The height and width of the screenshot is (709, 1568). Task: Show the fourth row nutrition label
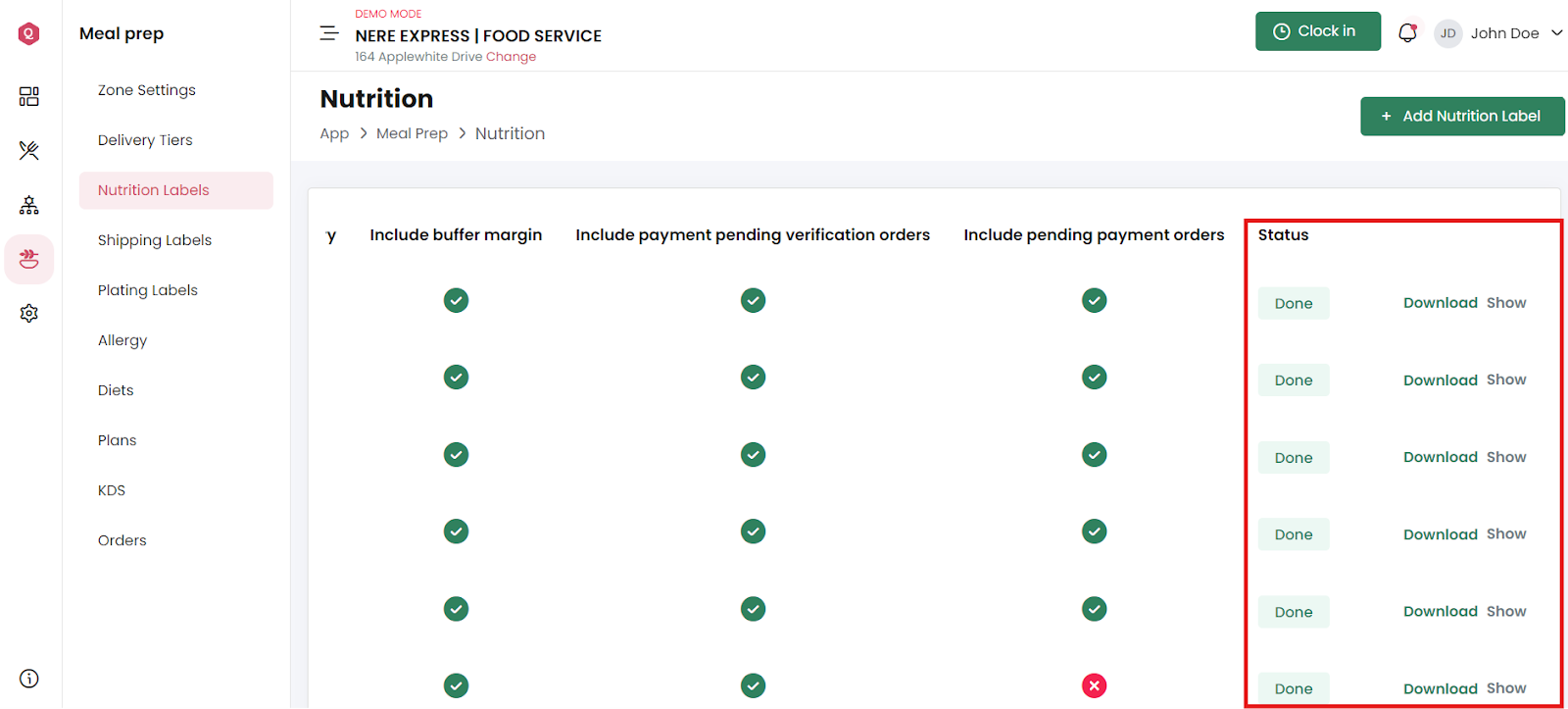[x=1506, y=533]
